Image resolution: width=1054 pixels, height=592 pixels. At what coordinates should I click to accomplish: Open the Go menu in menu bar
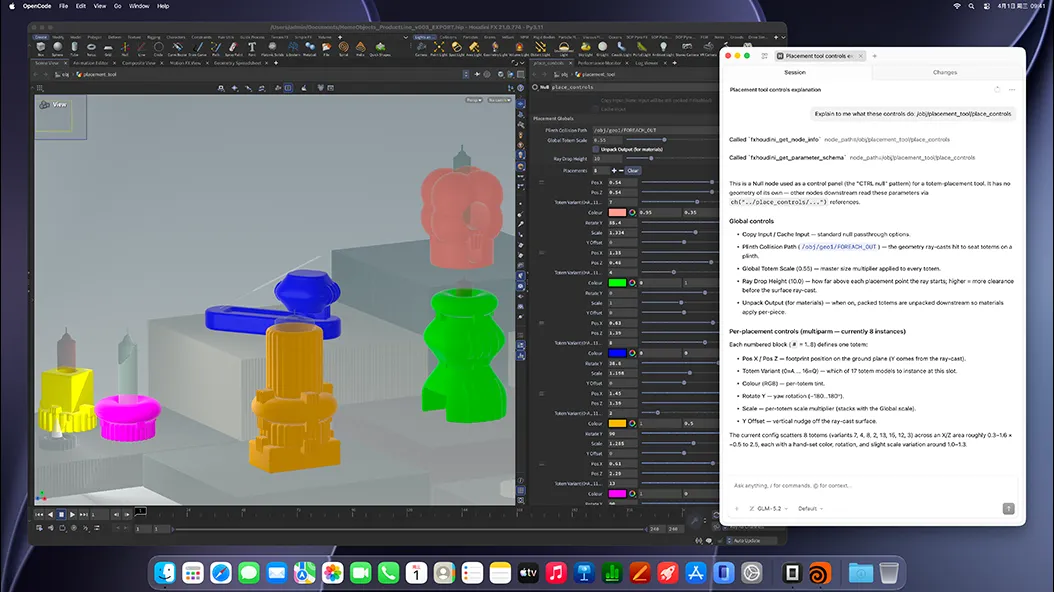click(x=118, y=6)
